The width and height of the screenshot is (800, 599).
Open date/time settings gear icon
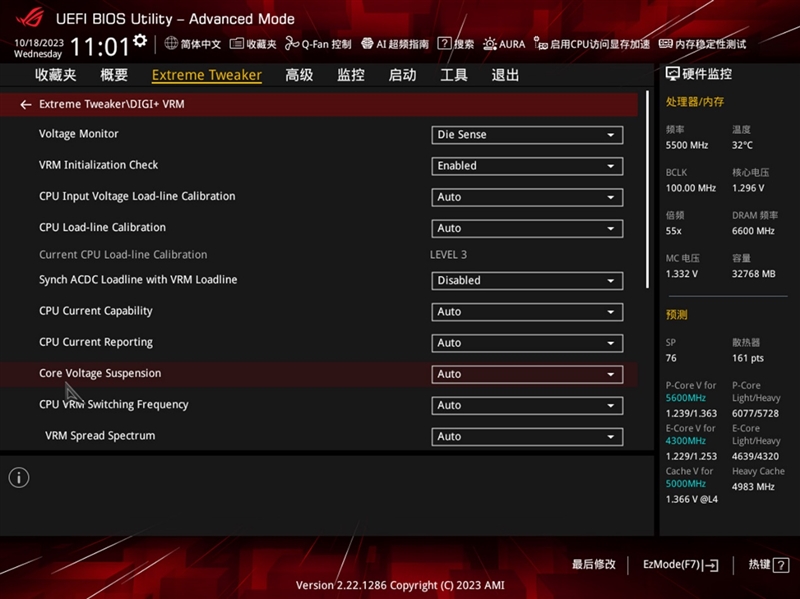coord(140,41)
